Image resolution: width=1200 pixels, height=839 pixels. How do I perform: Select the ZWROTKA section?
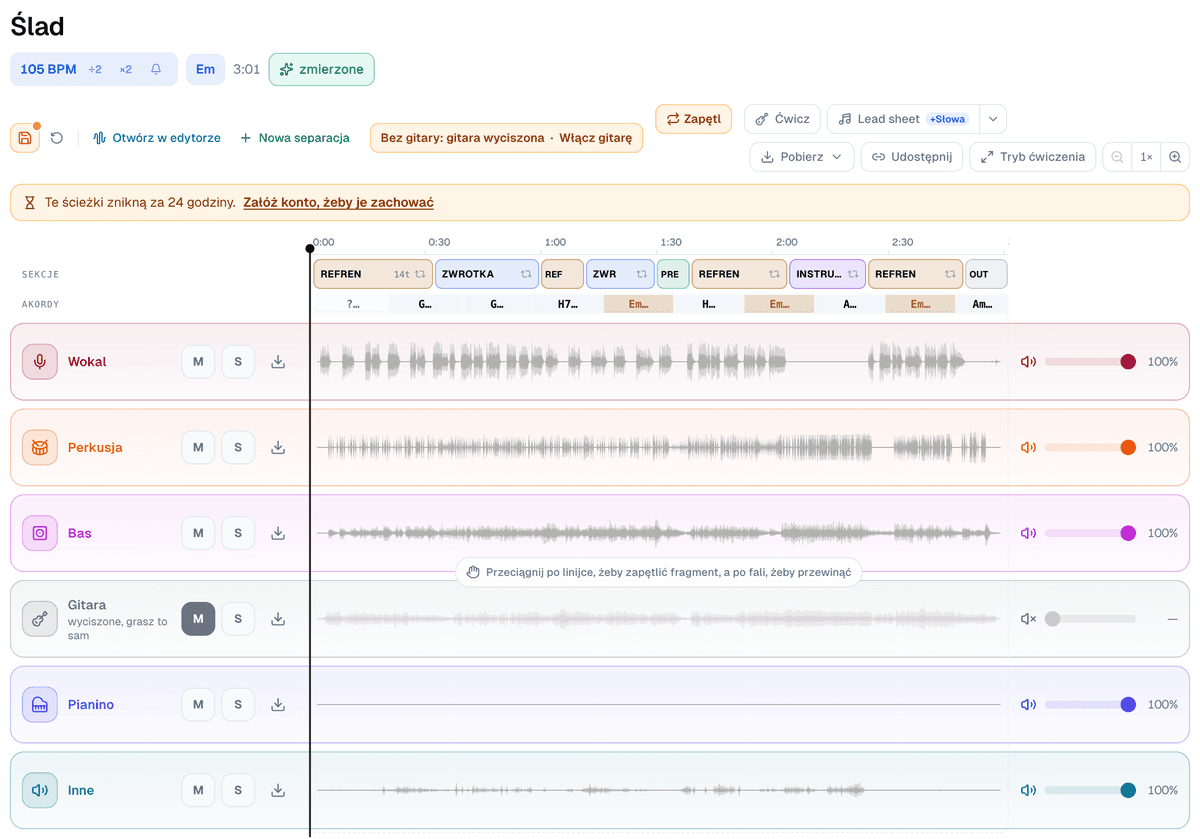487,274
